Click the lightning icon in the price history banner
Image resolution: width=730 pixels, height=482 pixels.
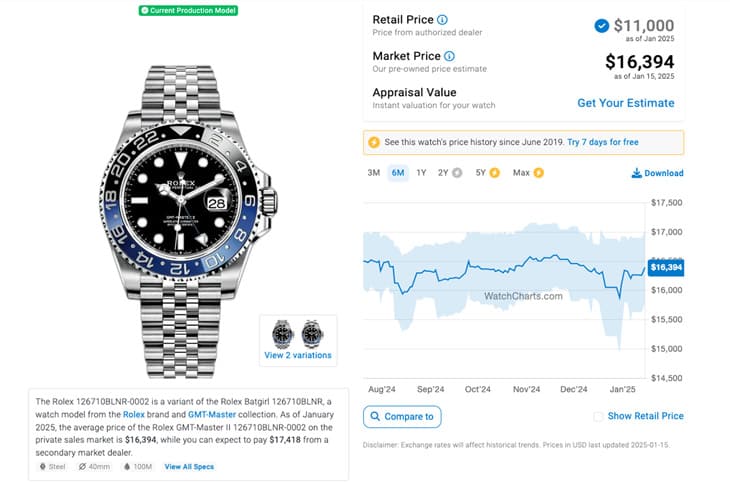pos(375,143)
